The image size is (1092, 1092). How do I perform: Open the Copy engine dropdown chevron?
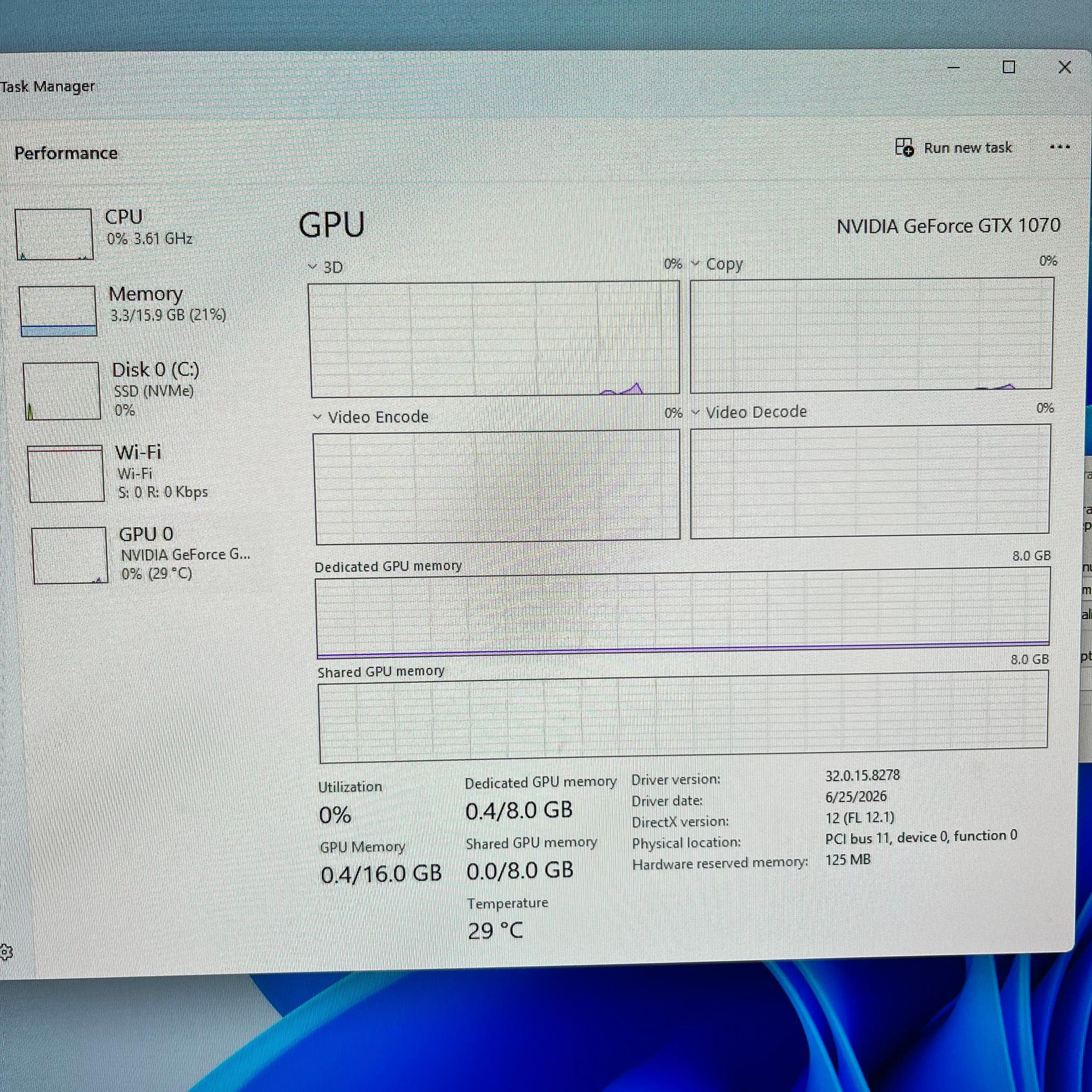coord(695,263)
